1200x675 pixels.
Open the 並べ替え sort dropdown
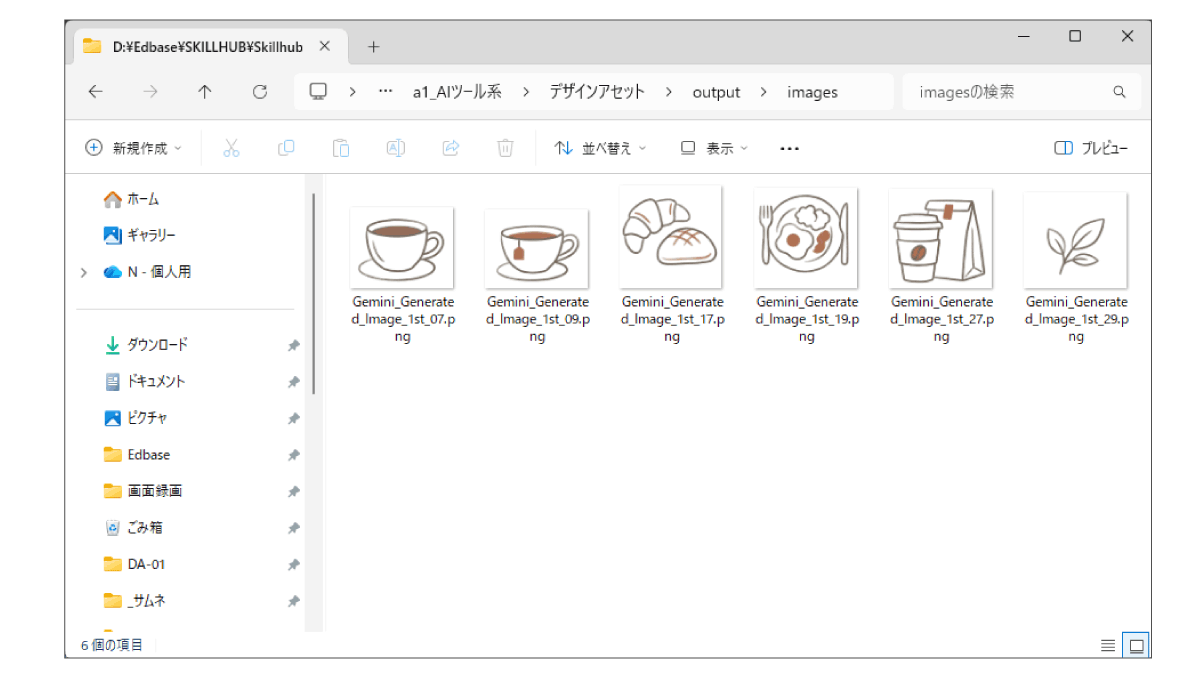(x=600, y=148)
